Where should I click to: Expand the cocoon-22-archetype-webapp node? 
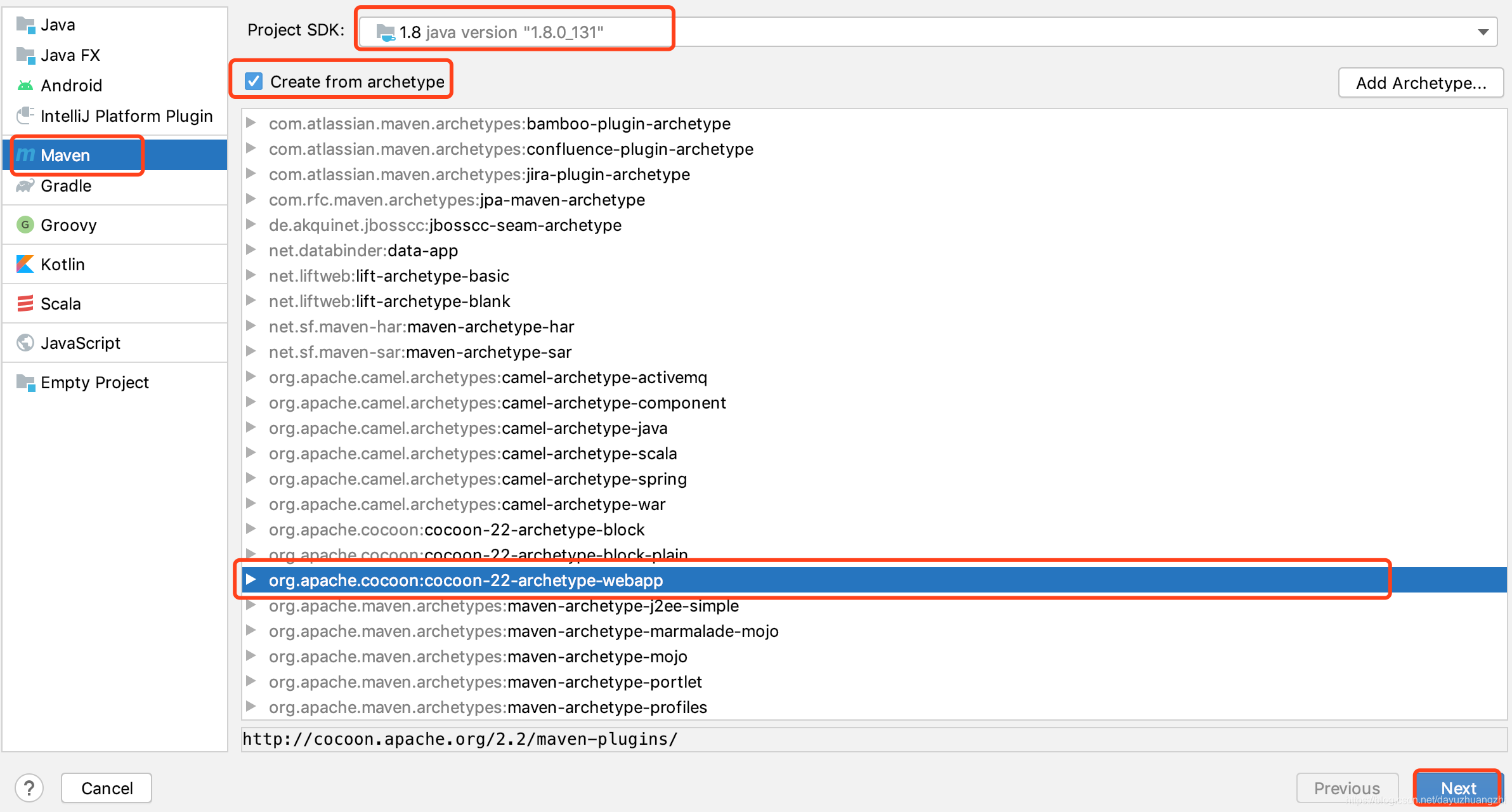click(x=251, y=579)
